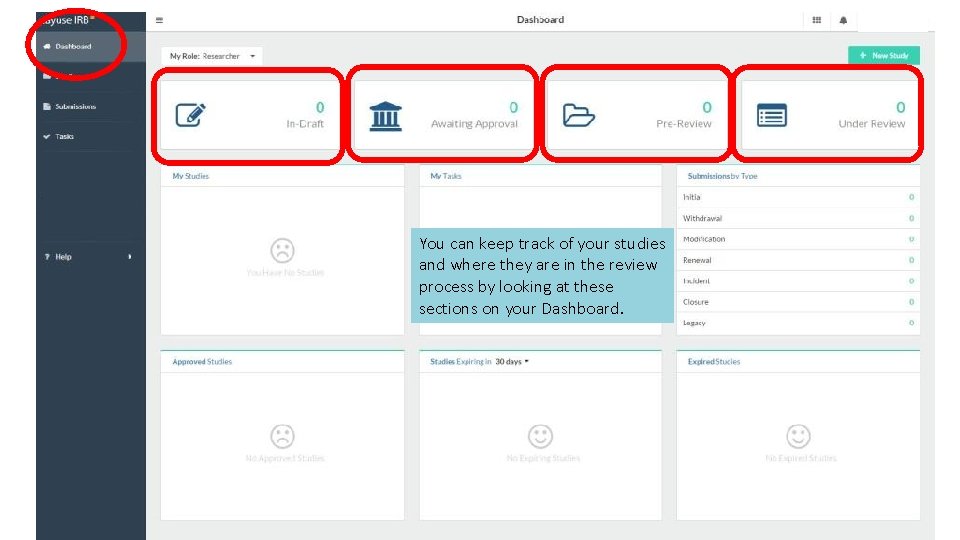Select the In-Draft label
The height and width of the screenshot is (540, 960).
pos(305,124)
